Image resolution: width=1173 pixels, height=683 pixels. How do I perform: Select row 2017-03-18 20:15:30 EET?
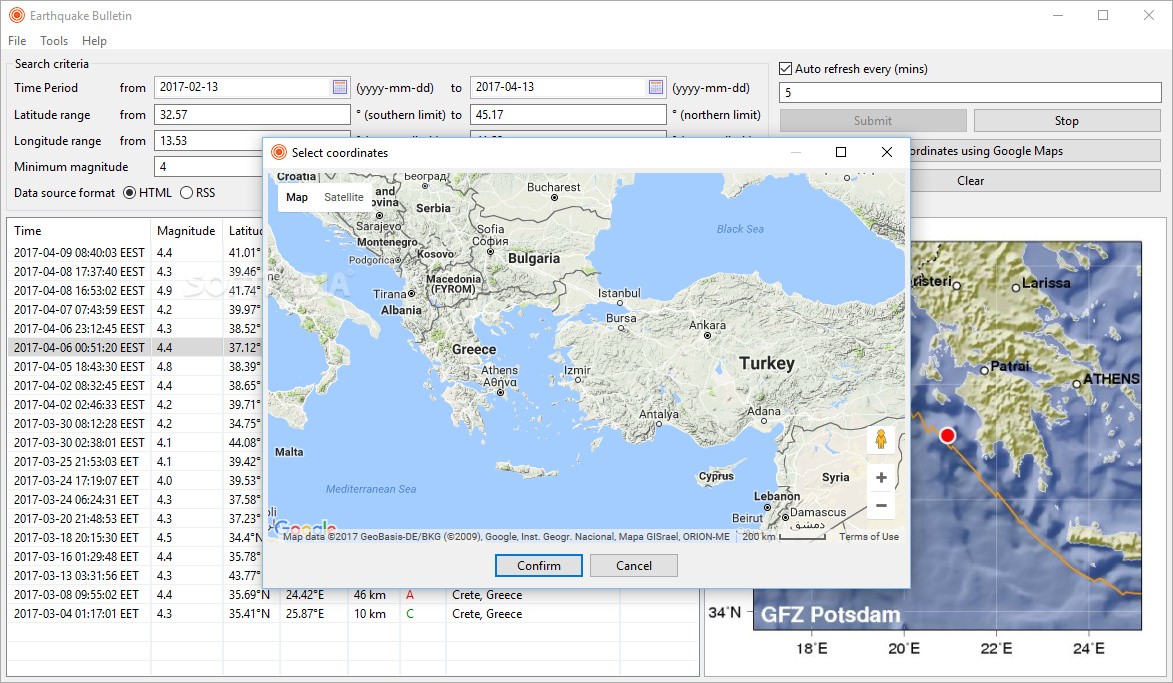135,537
